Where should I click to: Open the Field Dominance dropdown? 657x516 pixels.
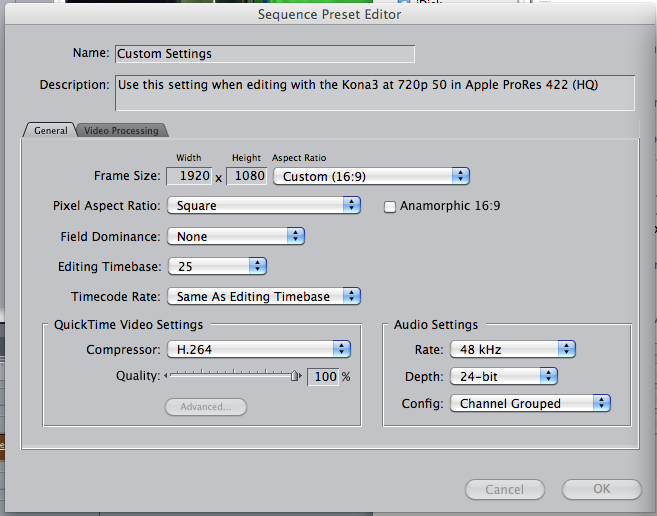236,236
